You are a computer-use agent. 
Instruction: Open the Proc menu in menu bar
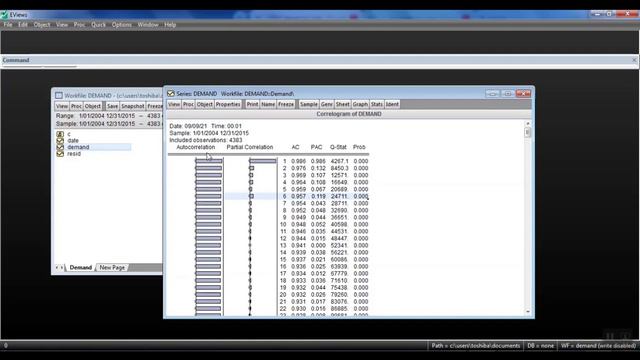[80, 25]
